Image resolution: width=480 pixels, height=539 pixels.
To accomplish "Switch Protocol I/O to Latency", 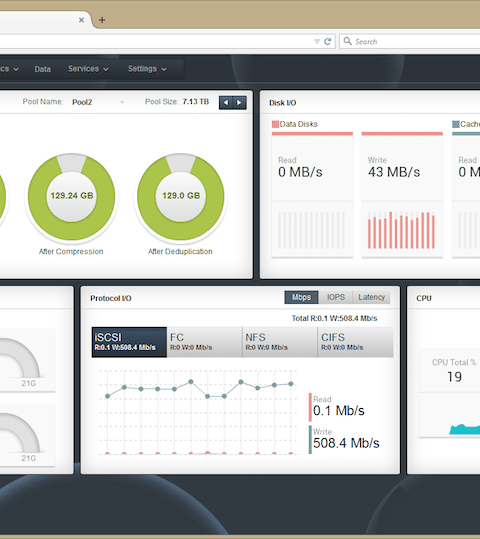I will 371,297.
